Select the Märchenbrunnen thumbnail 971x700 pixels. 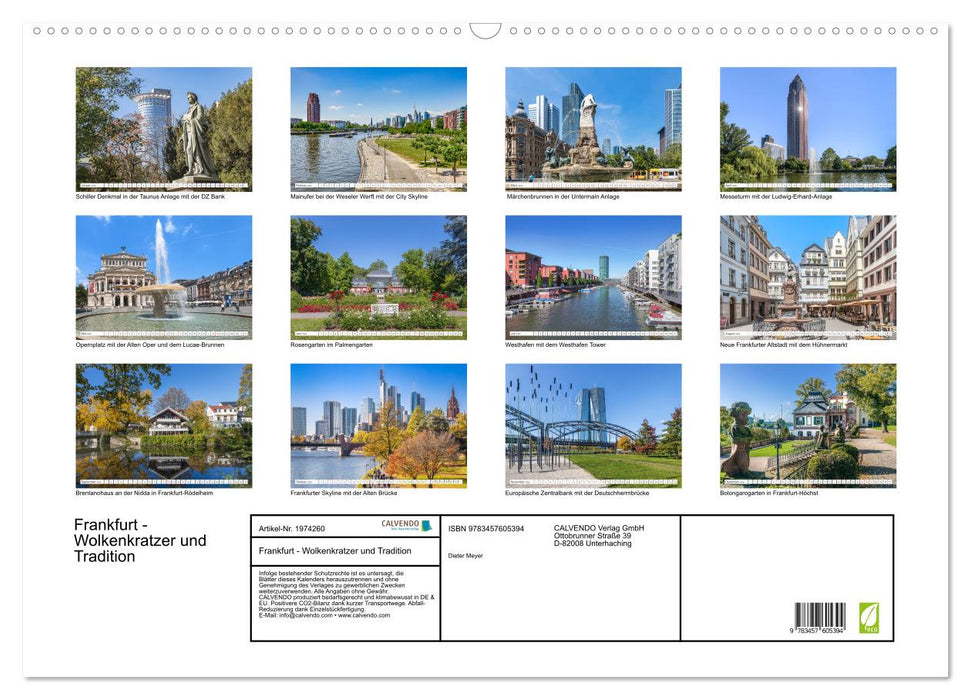tap(592, 128)
